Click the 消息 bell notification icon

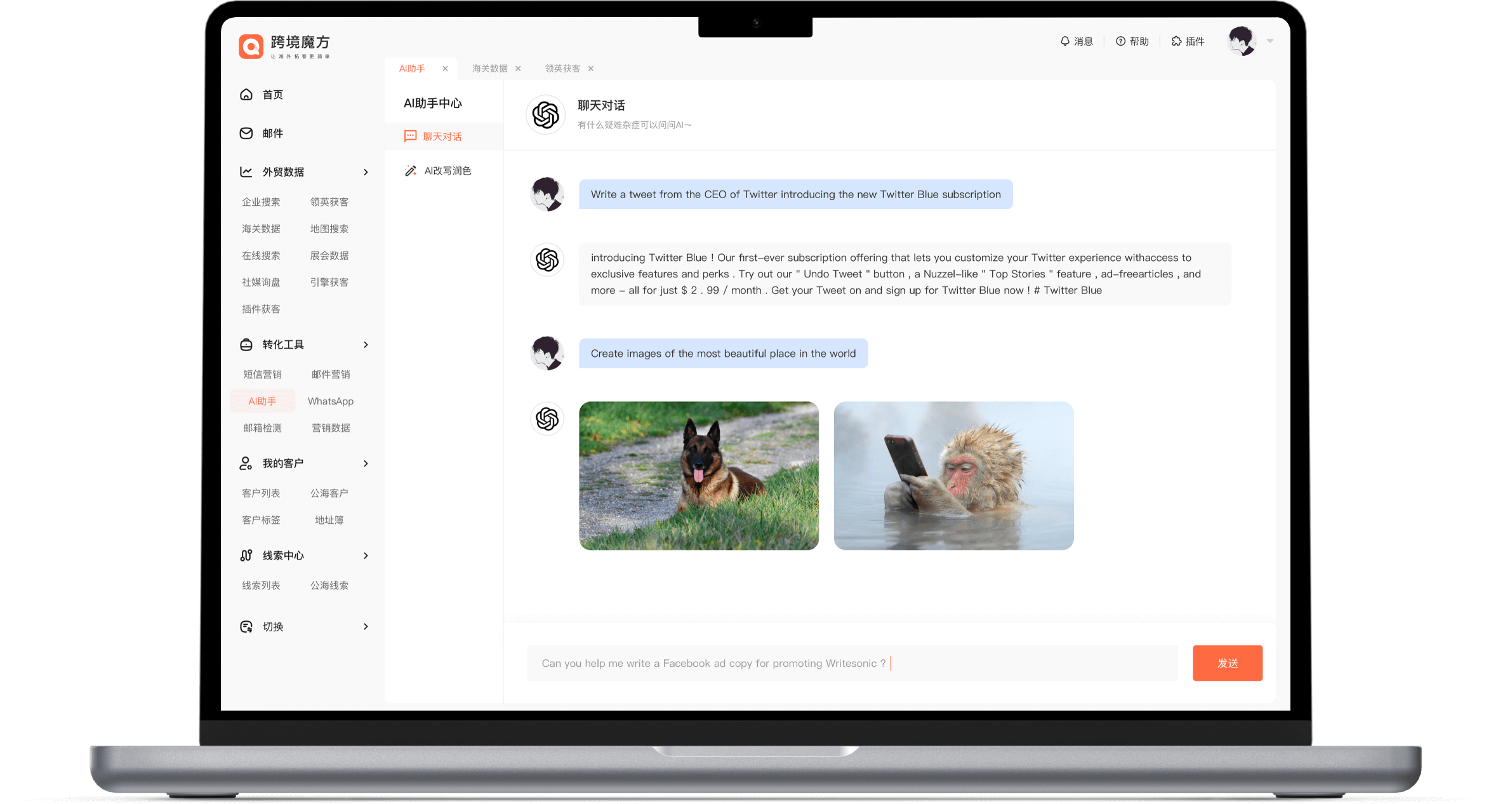click(x=1065, y=41)
